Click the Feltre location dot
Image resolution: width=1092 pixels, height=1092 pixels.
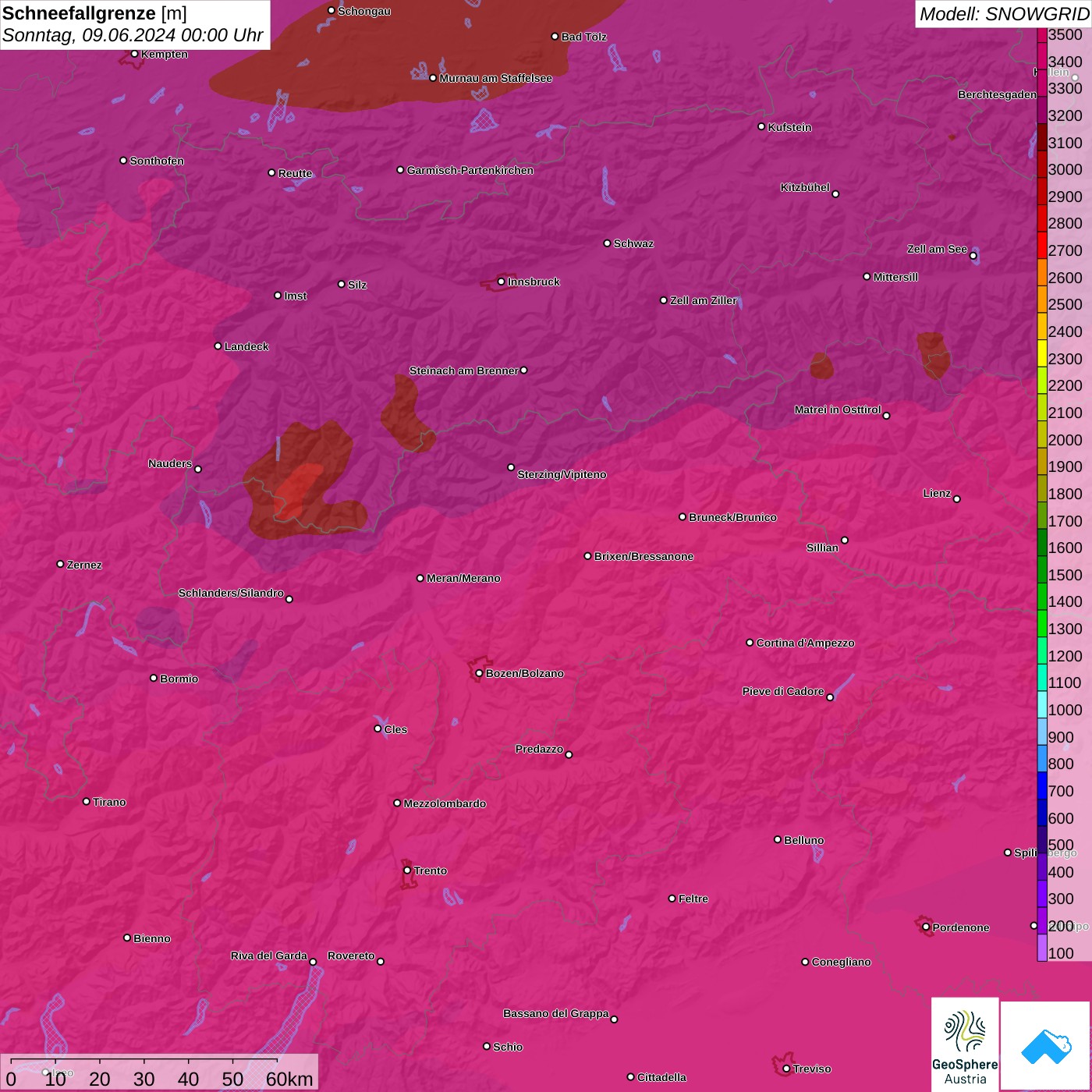point(672,899)
